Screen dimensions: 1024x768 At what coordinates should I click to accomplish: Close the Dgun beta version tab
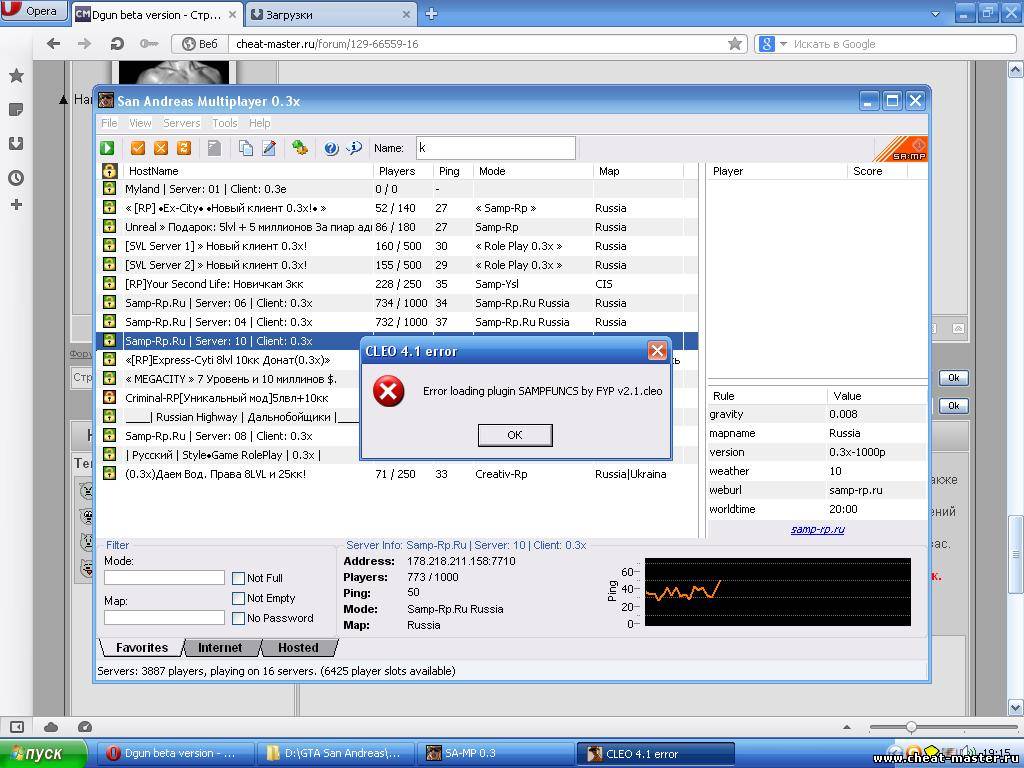click(232, 14)
